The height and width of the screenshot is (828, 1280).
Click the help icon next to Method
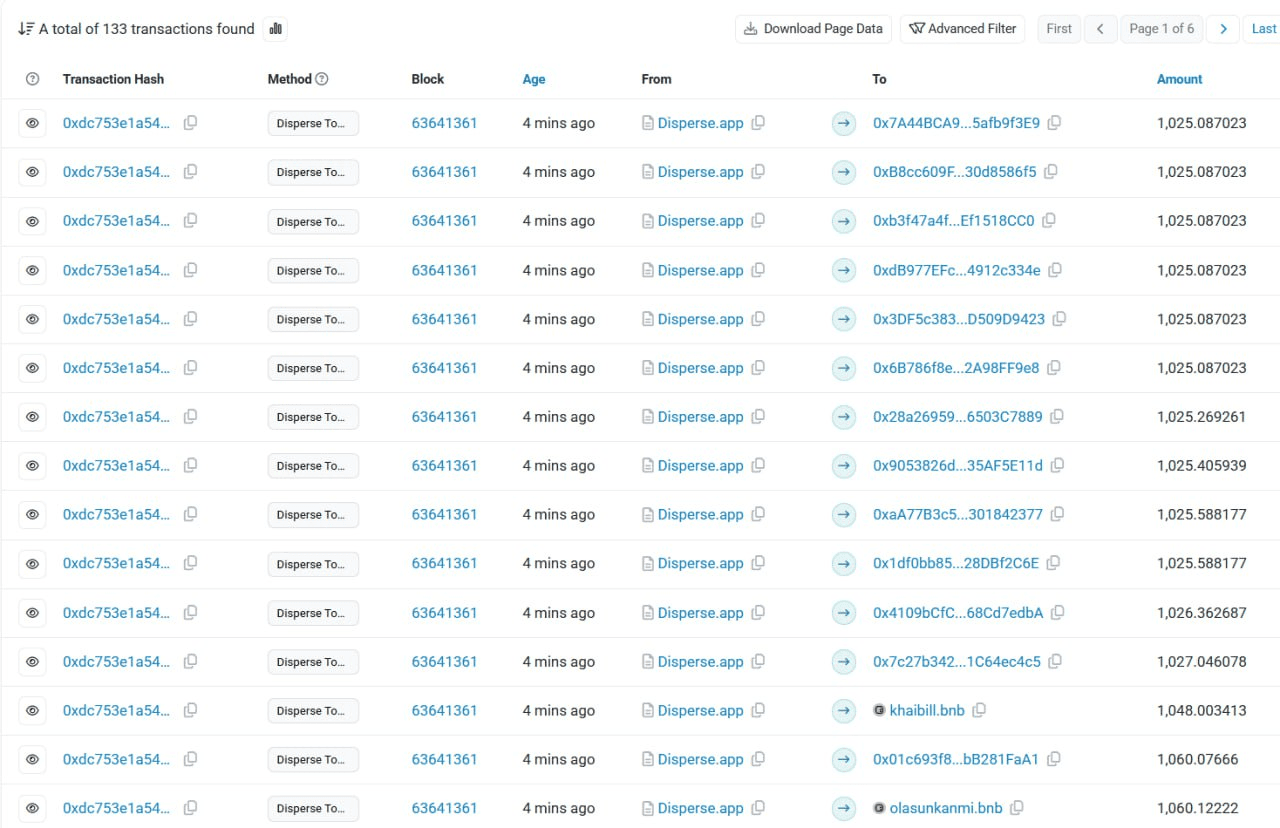click(322, 79)
